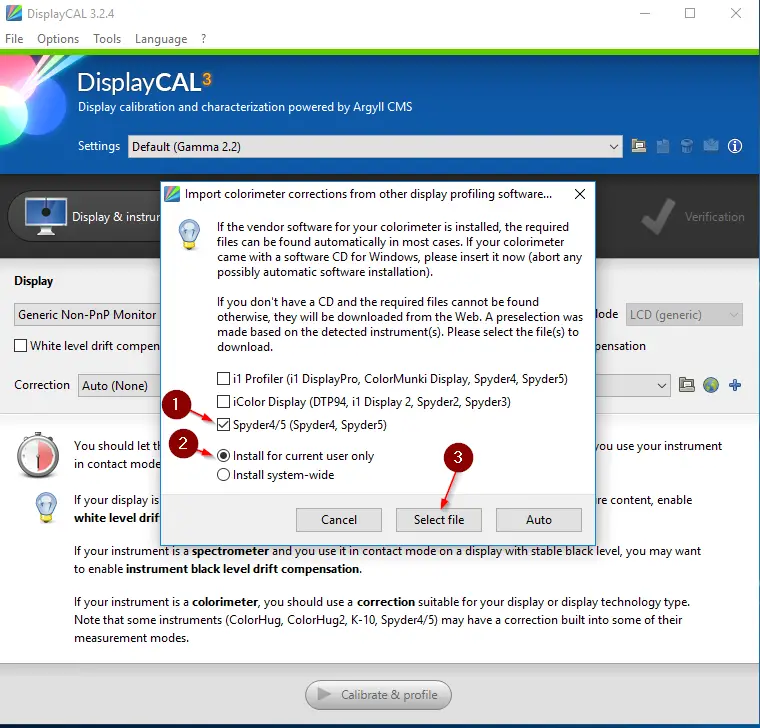Click the install profile icon in header

click(711, 145)
